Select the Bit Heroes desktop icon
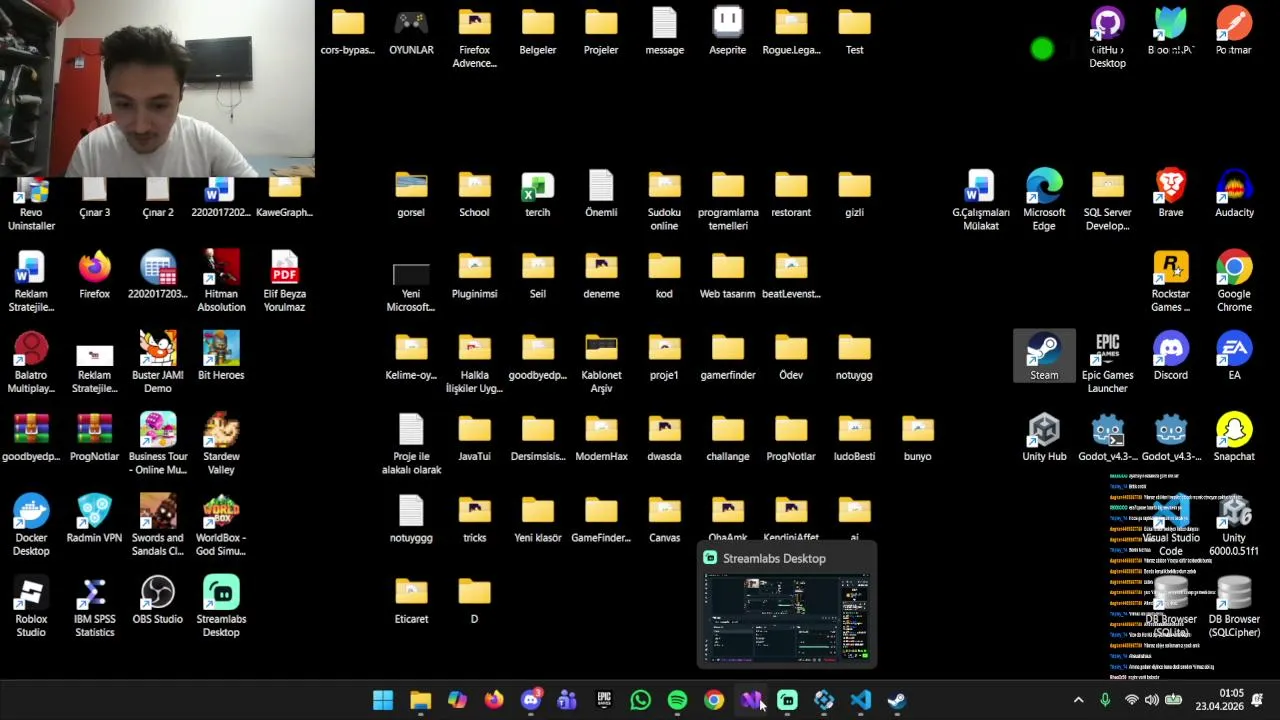The image size is (1280, 720). pos(221,356)
